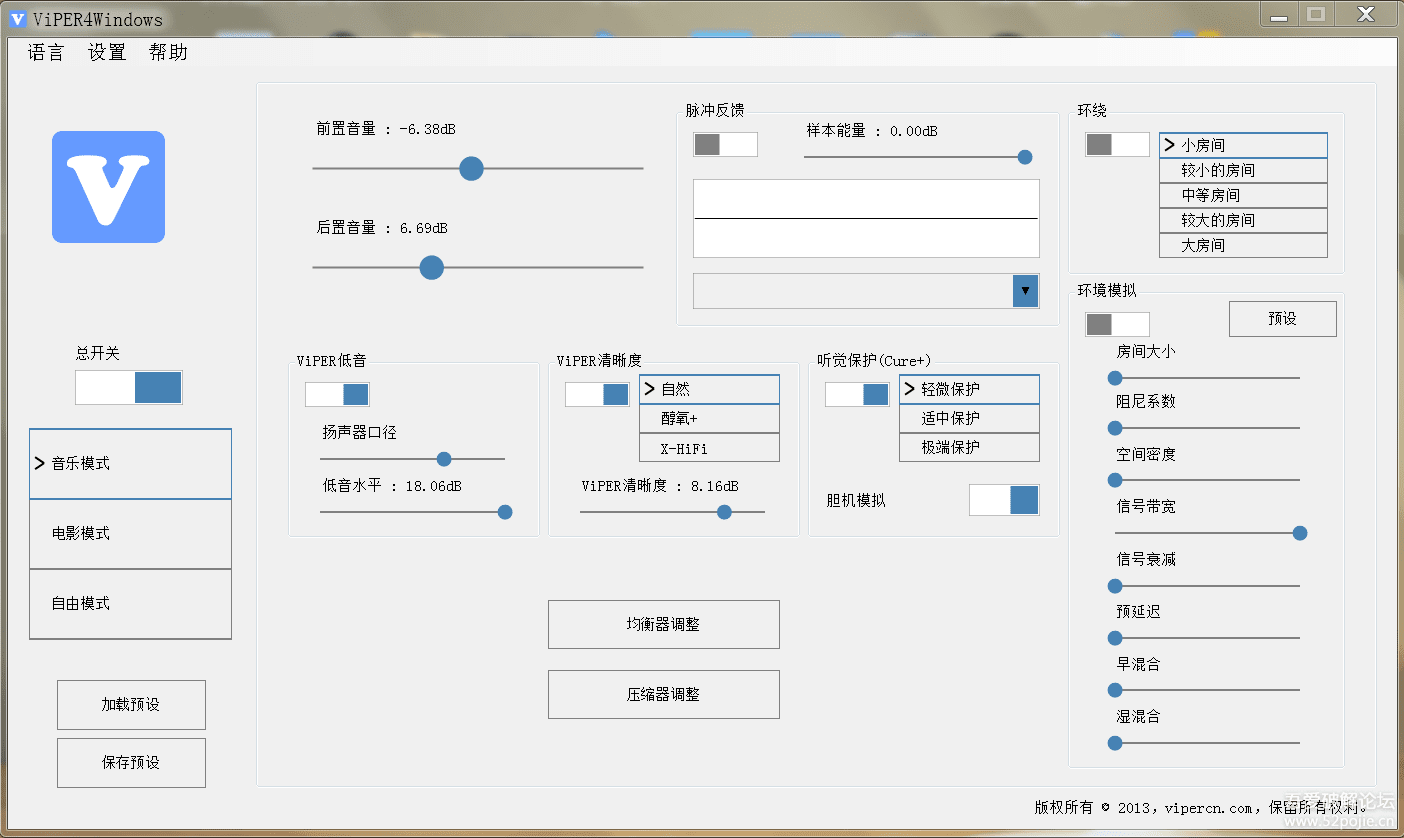The image size is (1404, 838).
Task: Close the ViPER4Windows window
Action: click(1364, 14)
